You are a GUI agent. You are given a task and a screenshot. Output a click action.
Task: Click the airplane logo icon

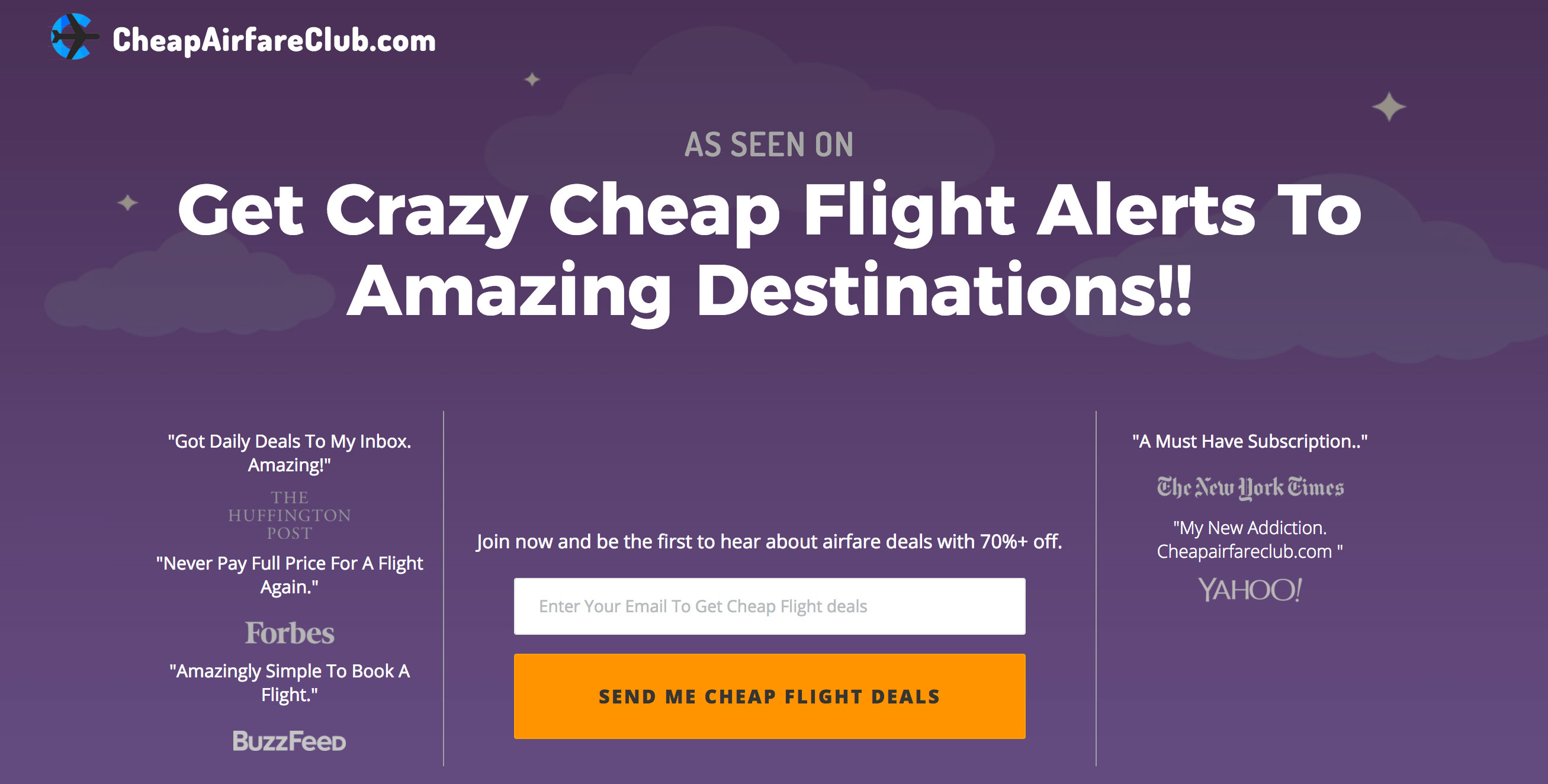click(73, 37)
